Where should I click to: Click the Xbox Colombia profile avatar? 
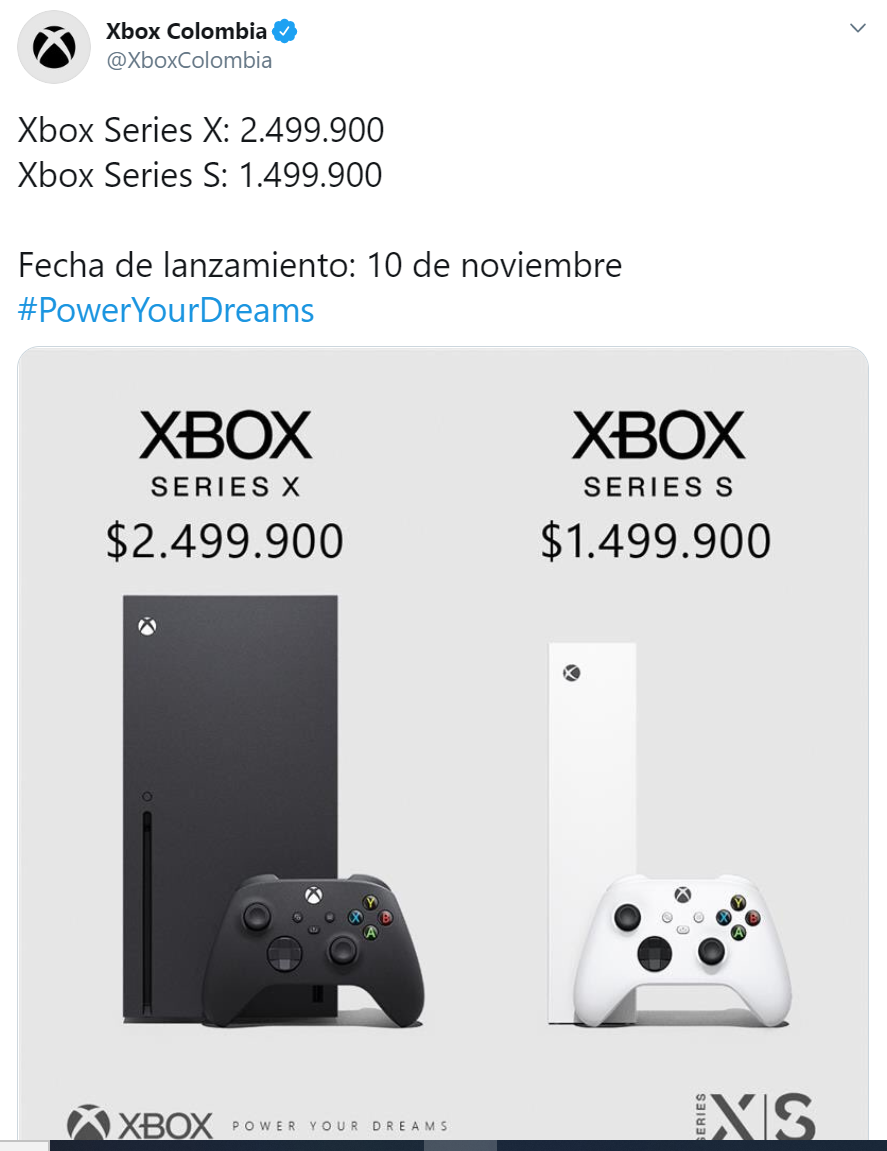pos(55,47)
